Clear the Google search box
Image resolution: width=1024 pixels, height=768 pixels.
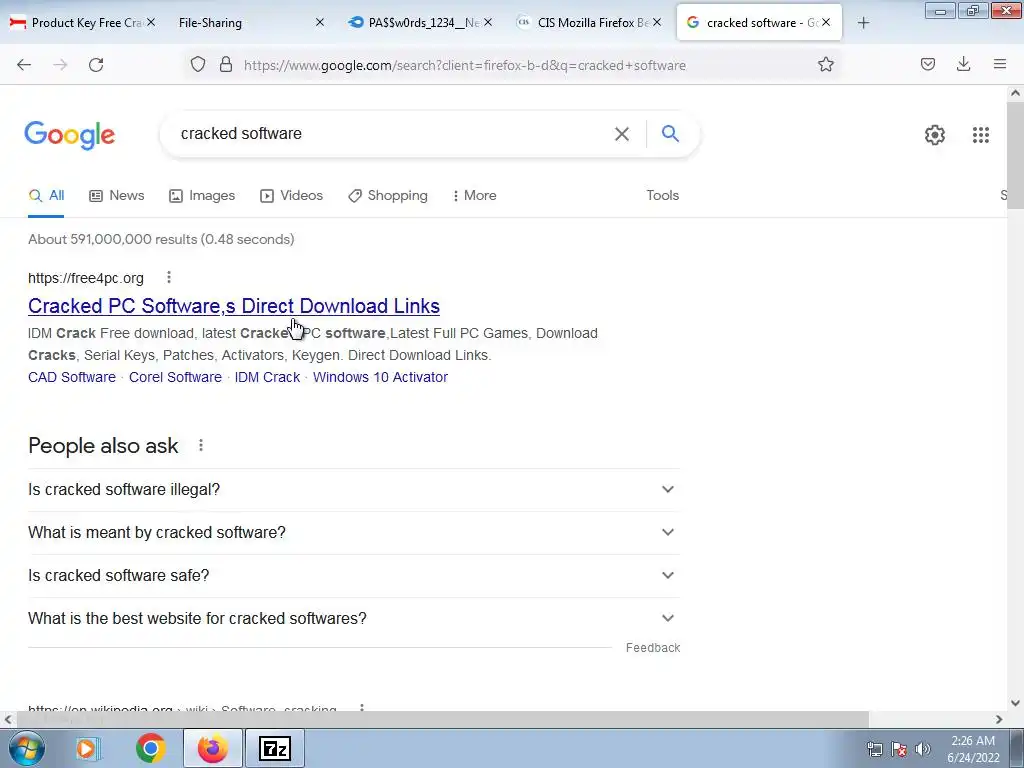(622, 134)
